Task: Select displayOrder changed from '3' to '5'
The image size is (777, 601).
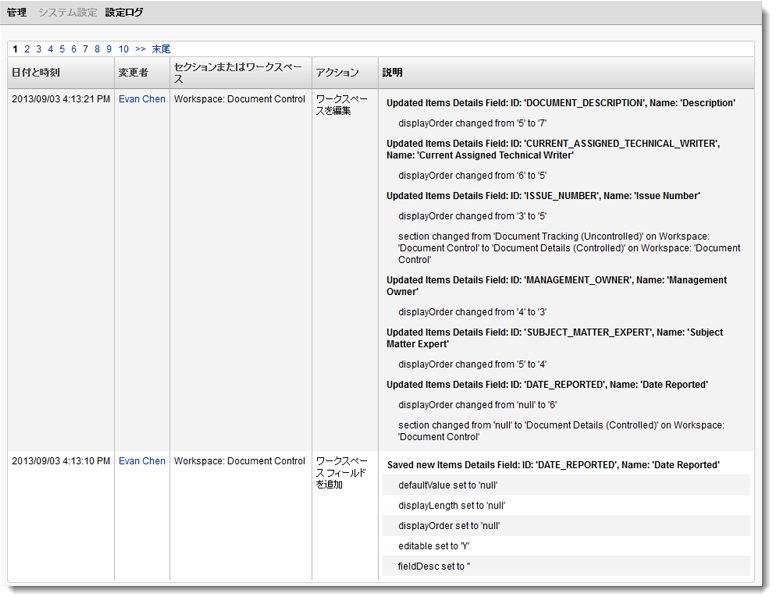Action: [472, 216]
